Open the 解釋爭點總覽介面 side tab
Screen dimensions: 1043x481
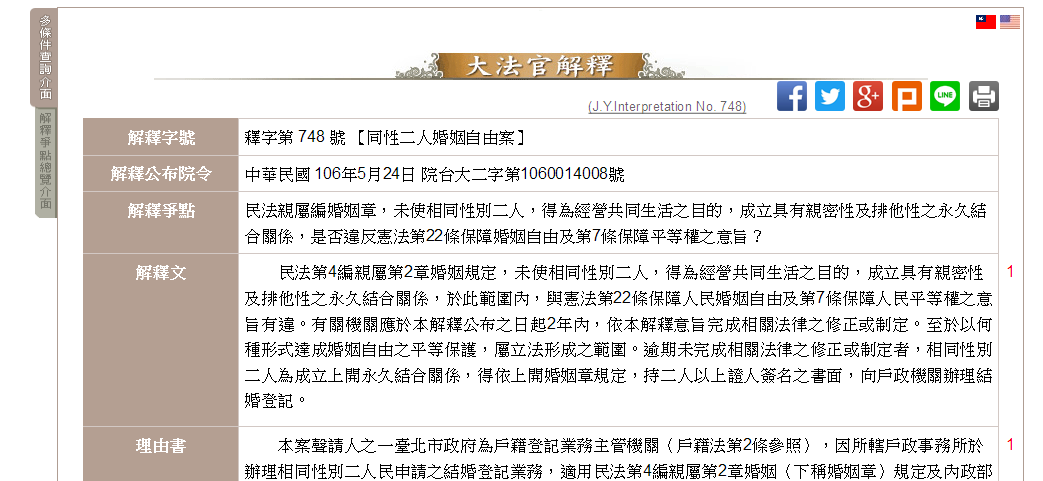coord(45,162)
